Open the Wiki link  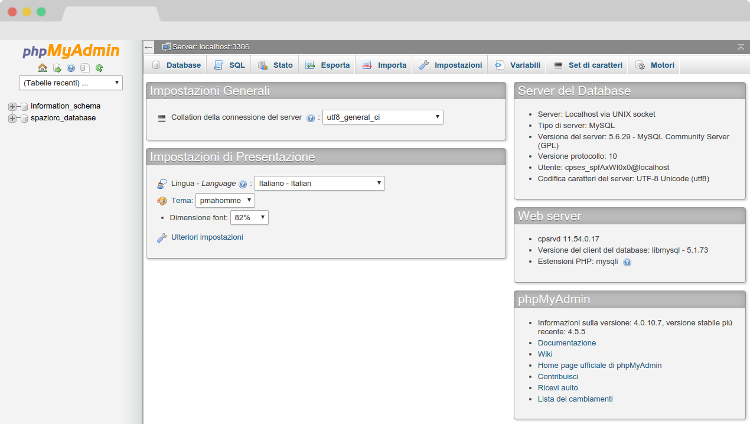point(545,354)
